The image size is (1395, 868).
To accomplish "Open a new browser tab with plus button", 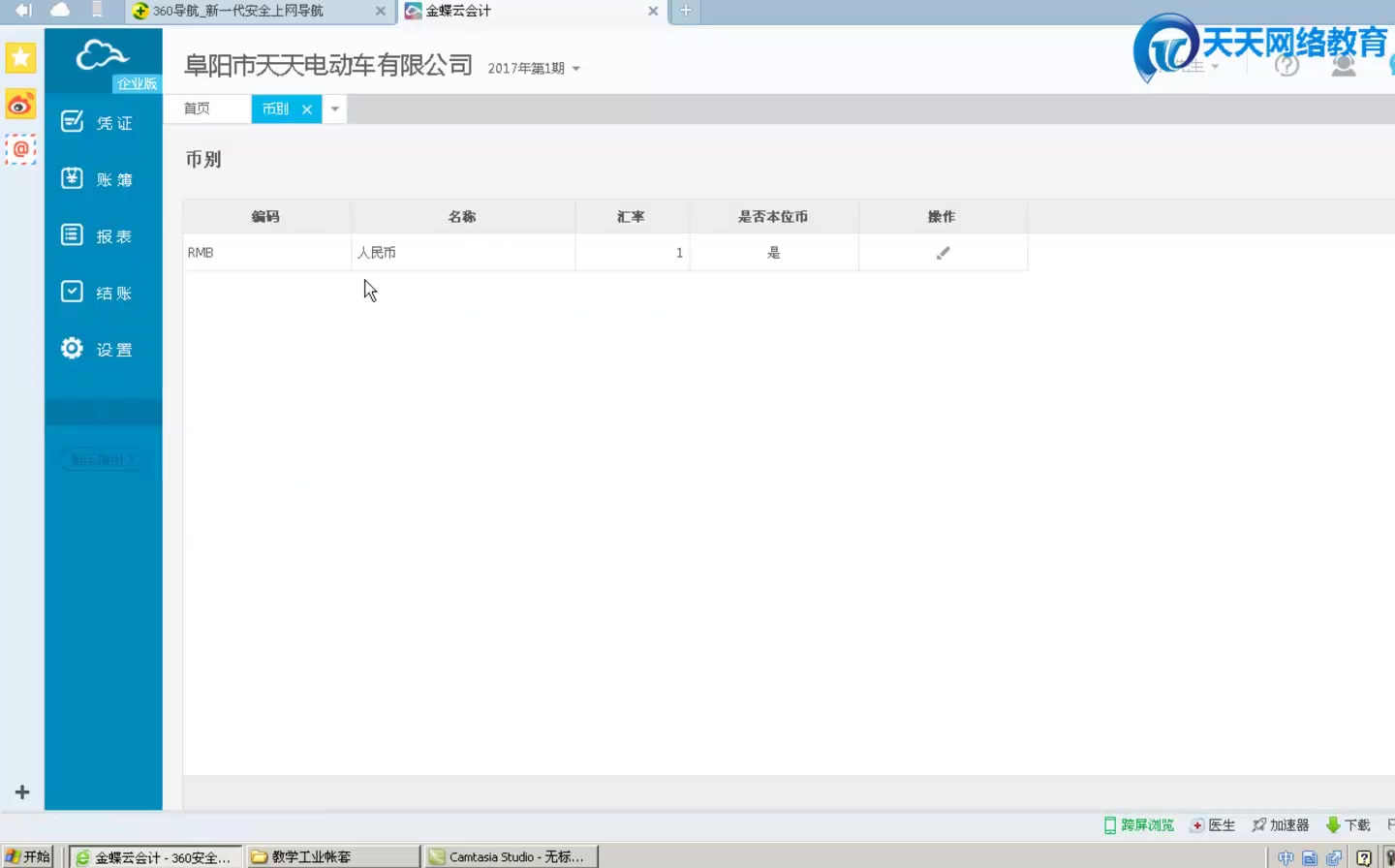I will tap(686, 11).
